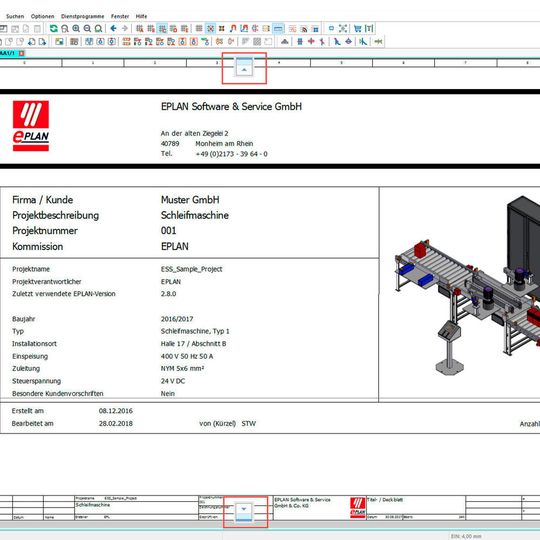This screenshot has width=540, height=540.
Task: Open the Dienstprogramme menu
Action: coord(82,16)
